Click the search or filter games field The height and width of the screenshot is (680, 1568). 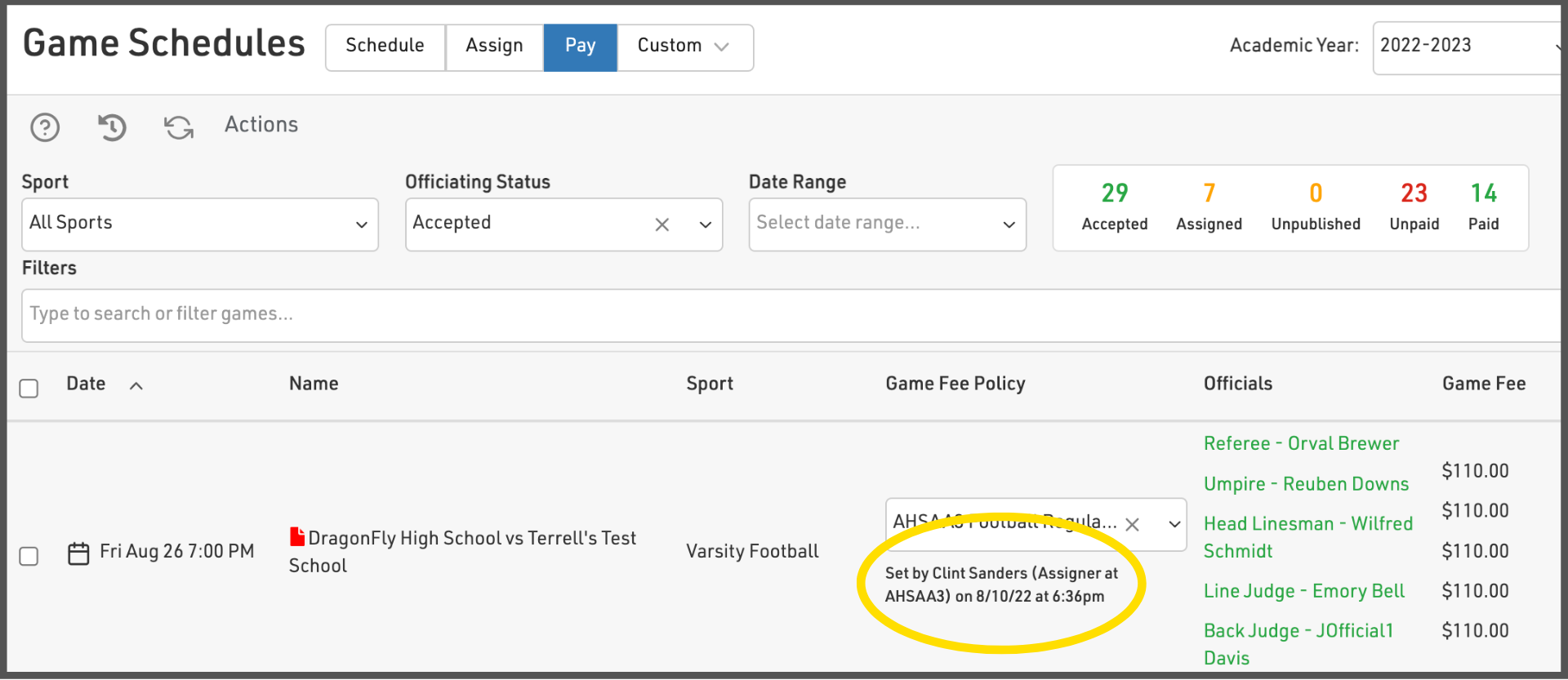click(784, 315)
